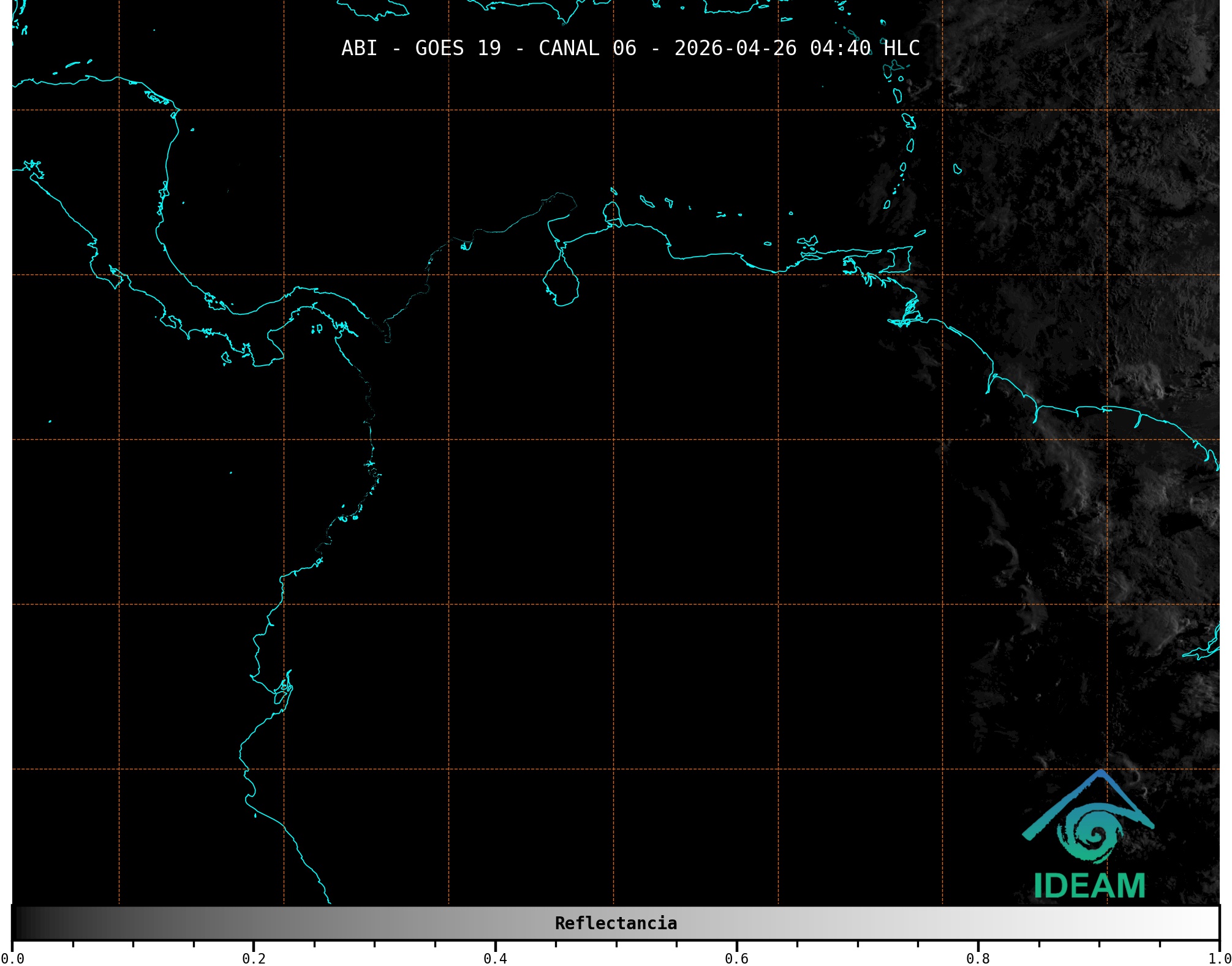1232x966 pixels.
Task: Click the white right end of the colorbar
Action: pos(1212,923)
